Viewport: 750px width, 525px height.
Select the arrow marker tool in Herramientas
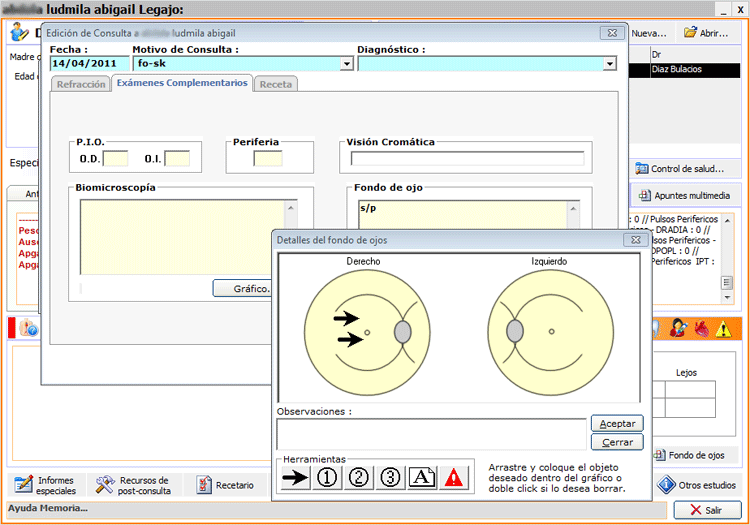[x=295, y=477]
